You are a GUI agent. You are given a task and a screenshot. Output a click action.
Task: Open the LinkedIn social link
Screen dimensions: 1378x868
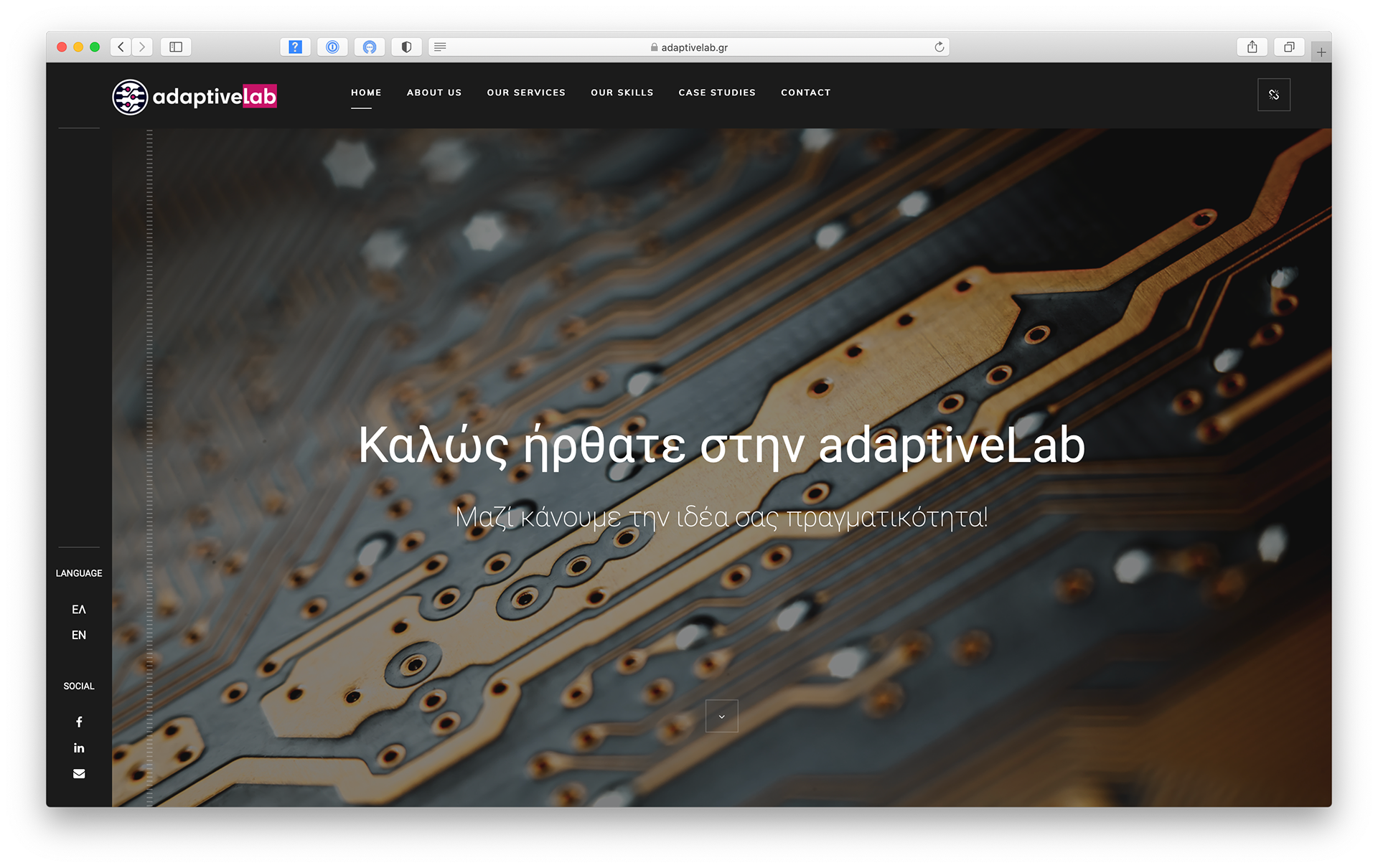(x=79, y=747)
